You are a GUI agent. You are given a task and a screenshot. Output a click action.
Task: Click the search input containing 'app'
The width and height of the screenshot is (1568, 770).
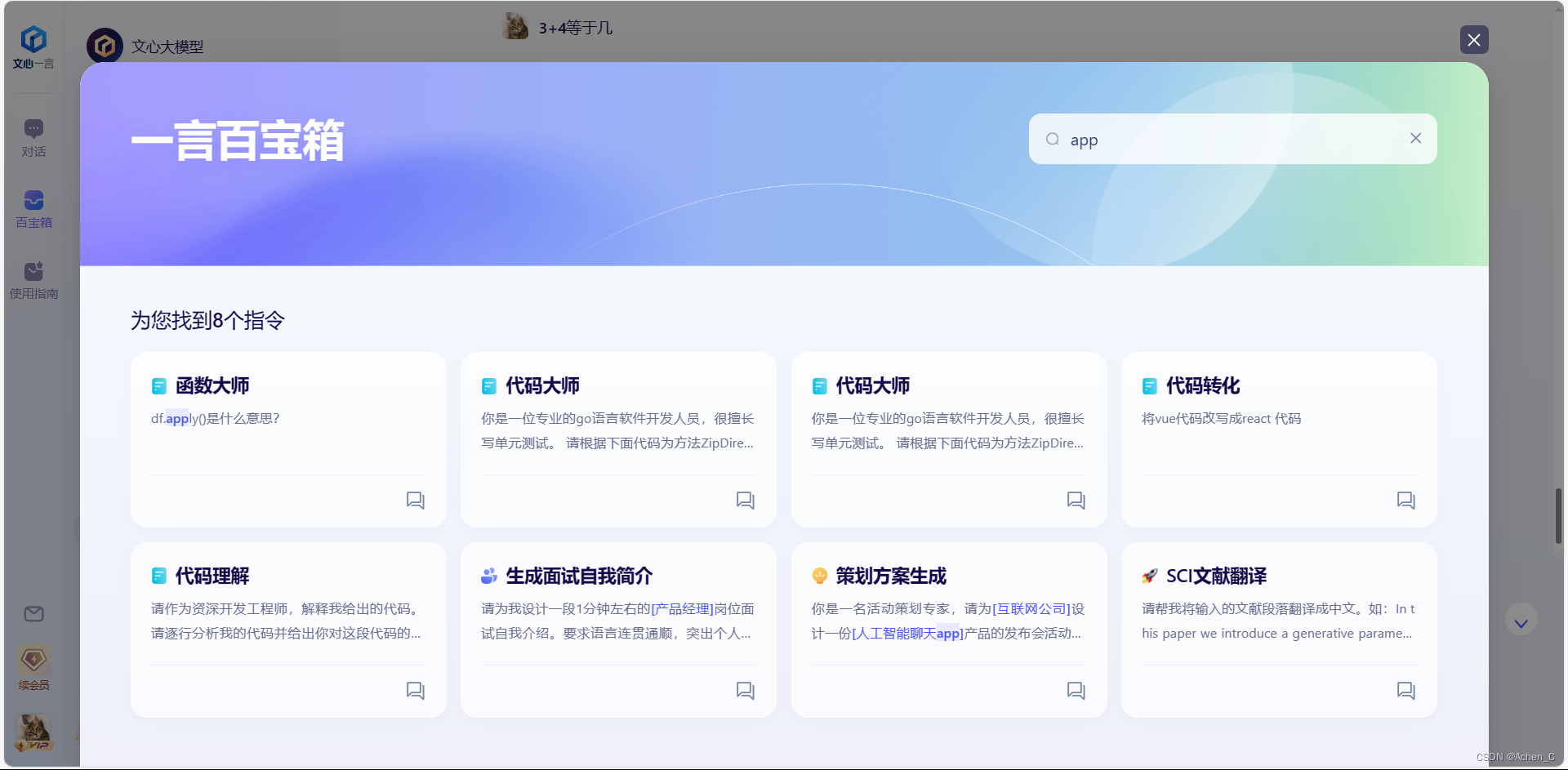pyautogui.click(x=1225, y=139)
